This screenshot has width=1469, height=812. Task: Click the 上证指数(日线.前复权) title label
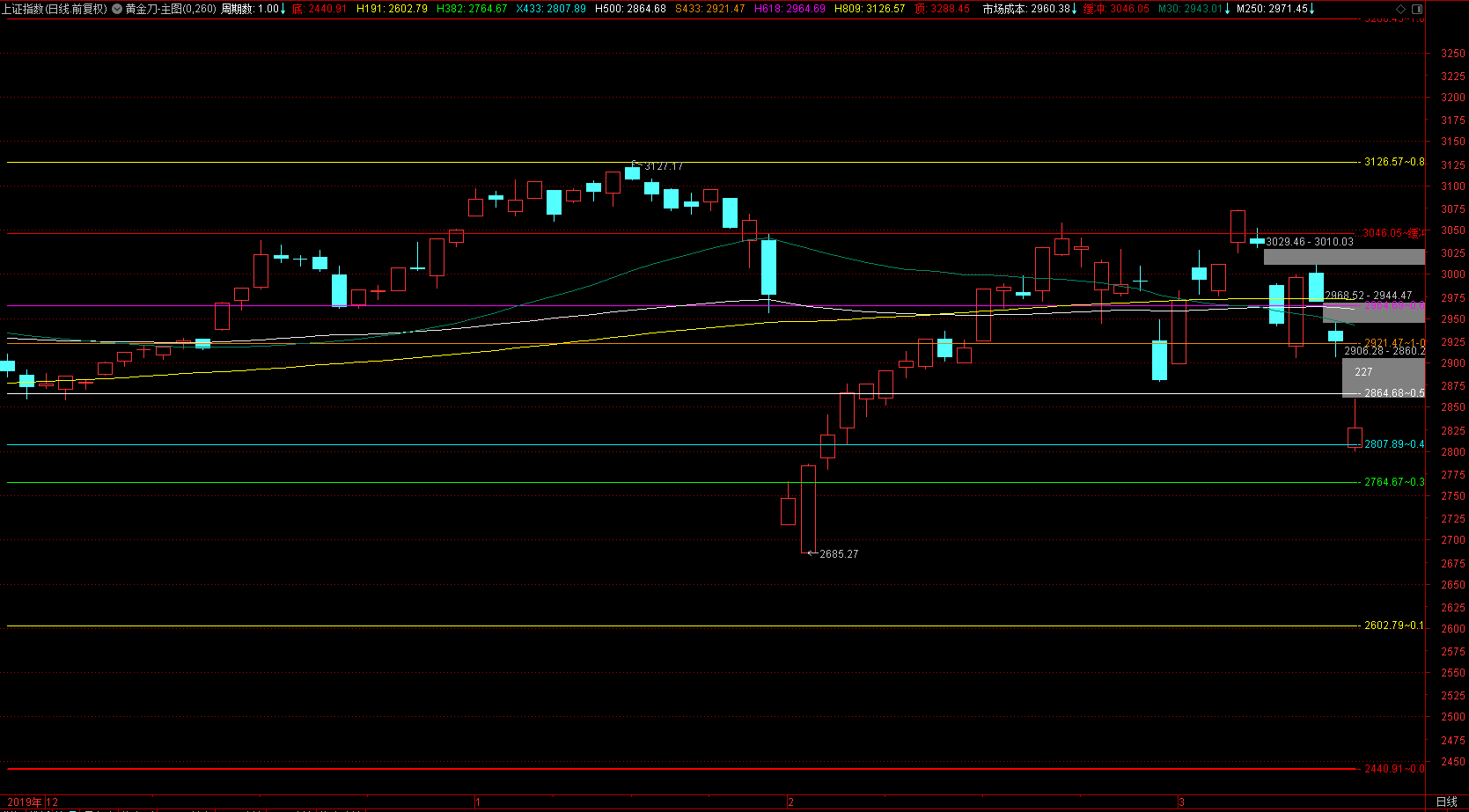[x=55, y=9]
